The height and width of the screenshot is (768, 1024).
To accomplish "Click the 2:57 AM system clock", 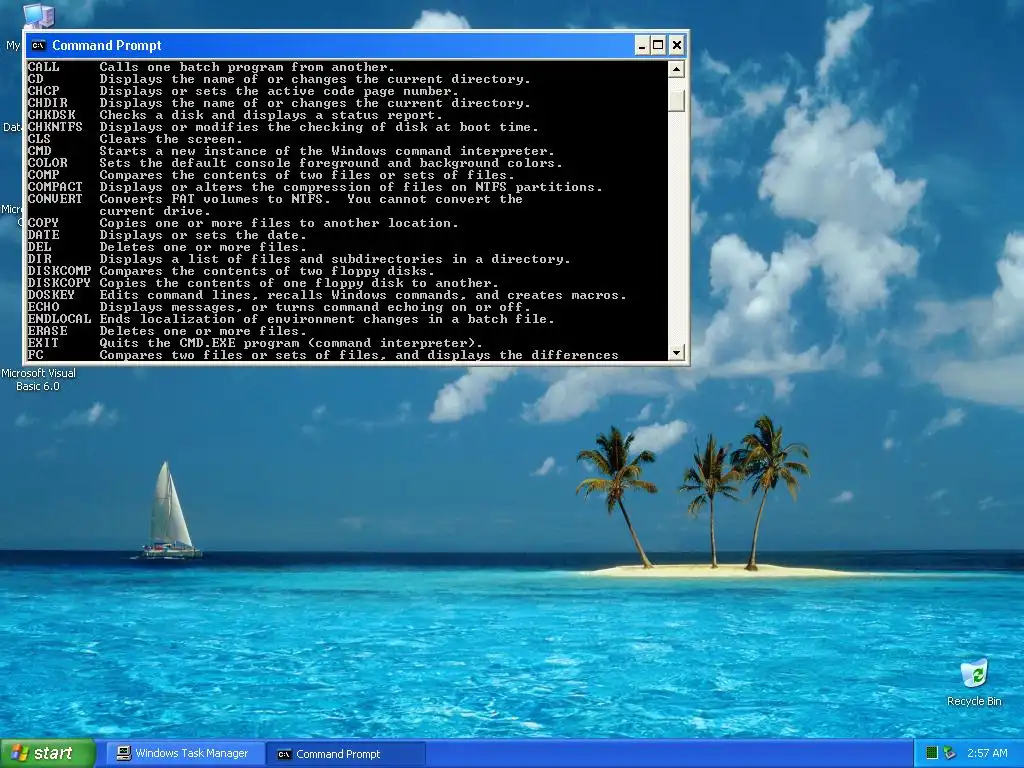I will [987, 753].
